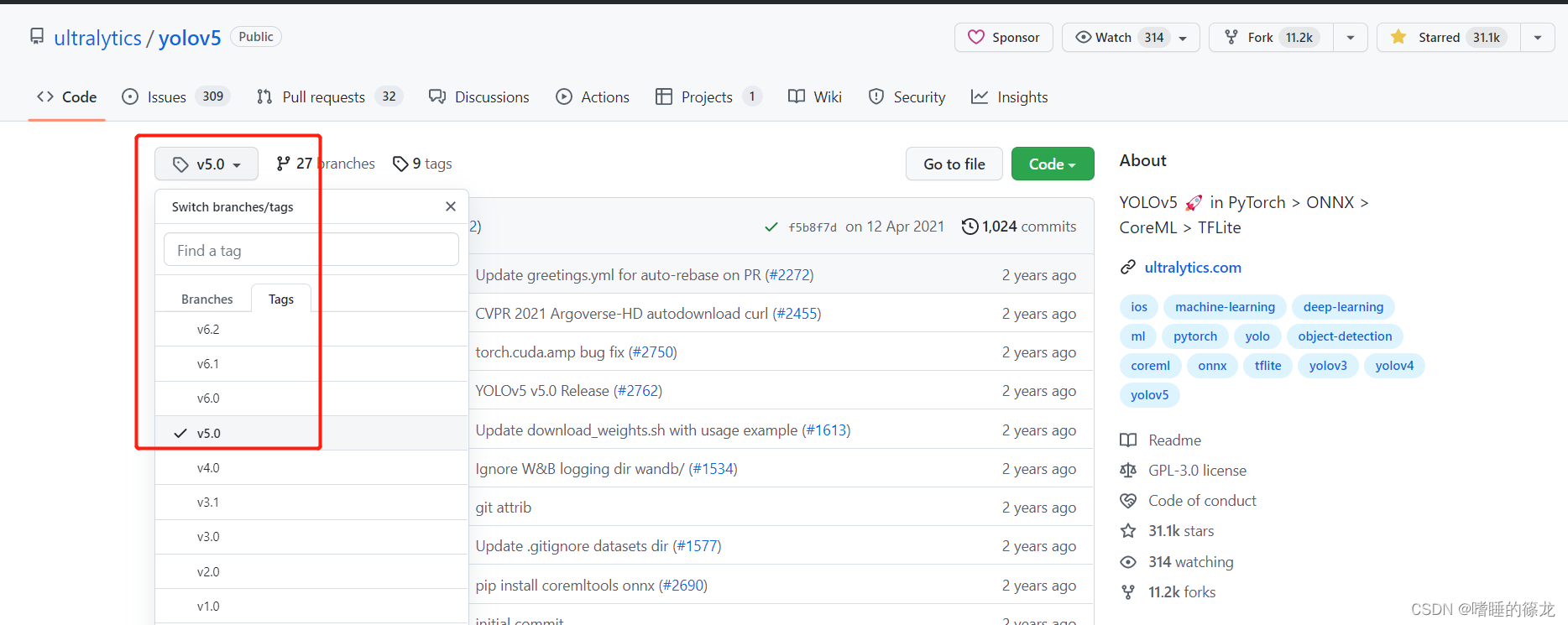The image size is (1568, 625).
Task: Open the yolov5 repository name link
Action: pos(190,38)
